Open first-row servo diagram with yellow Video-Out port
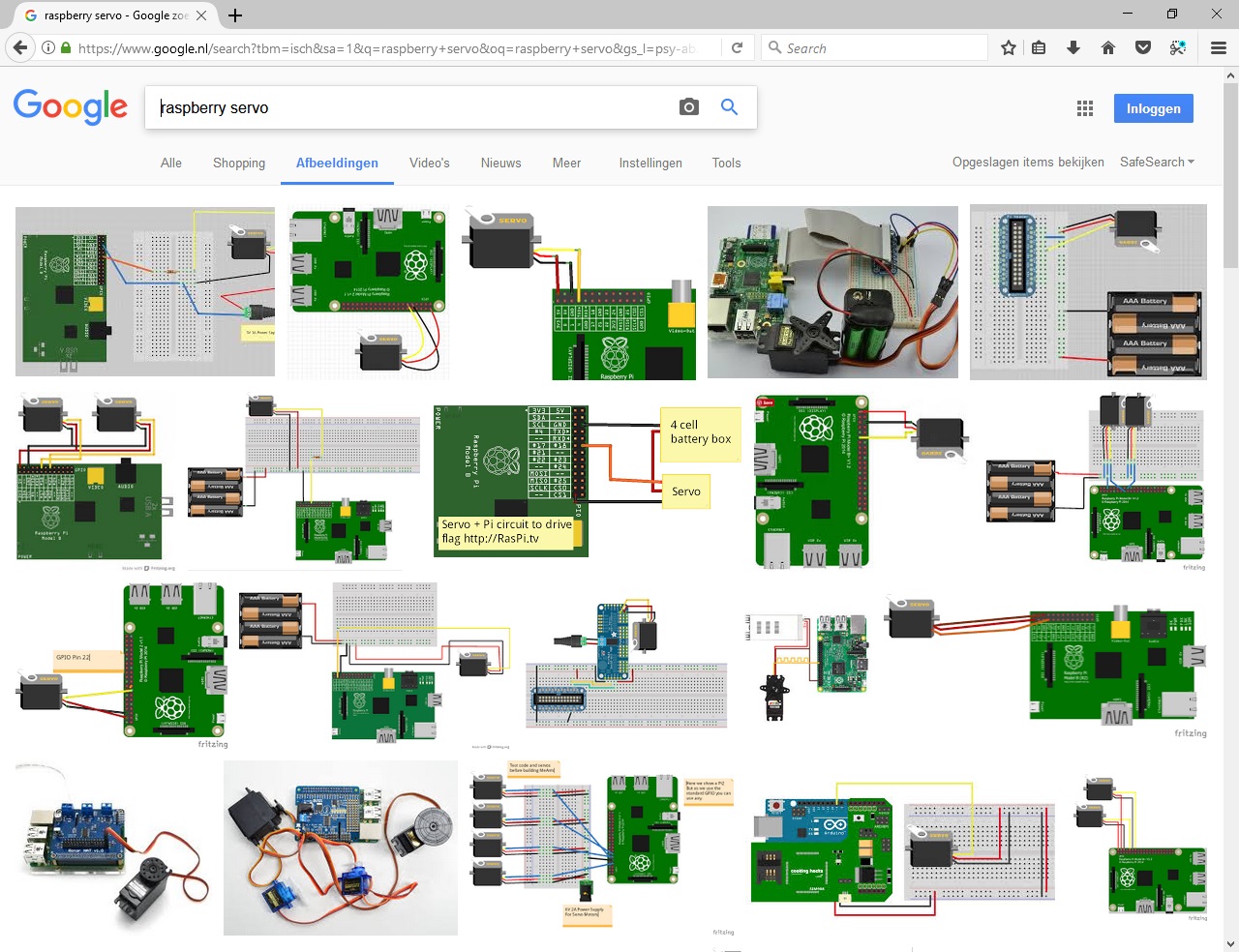Screen dimensions: 1239x952 coord(579,291)
